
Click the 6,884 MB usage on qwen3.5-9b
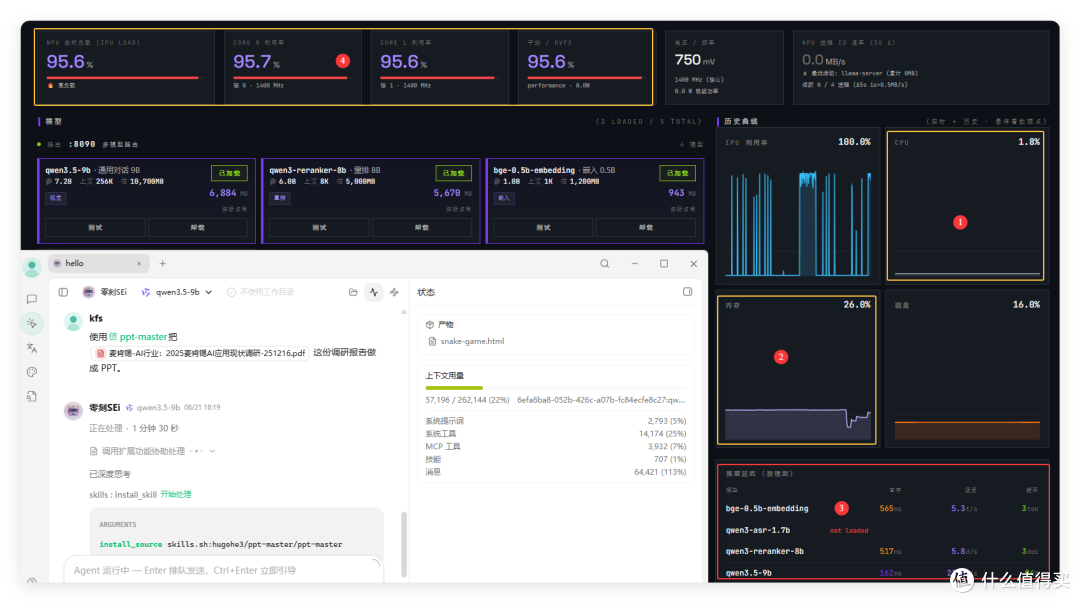(x=228, y=193)
